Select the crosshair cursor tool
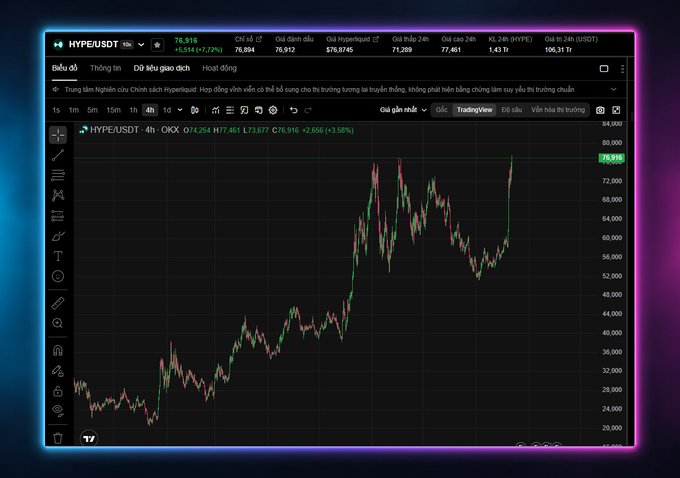This screenshot has width=680, height=478. (x=58, y=135)
